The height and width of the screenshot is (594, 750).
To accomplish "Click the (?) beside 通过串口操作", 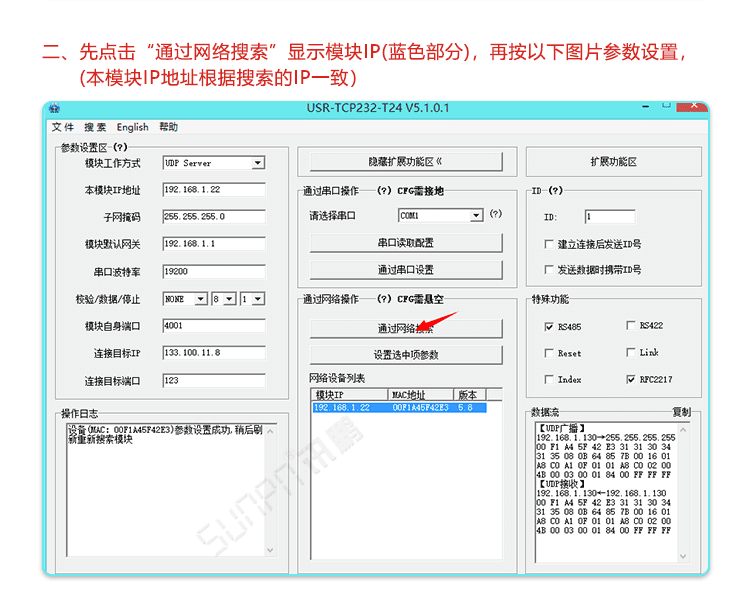I will [x=384, y=191].
